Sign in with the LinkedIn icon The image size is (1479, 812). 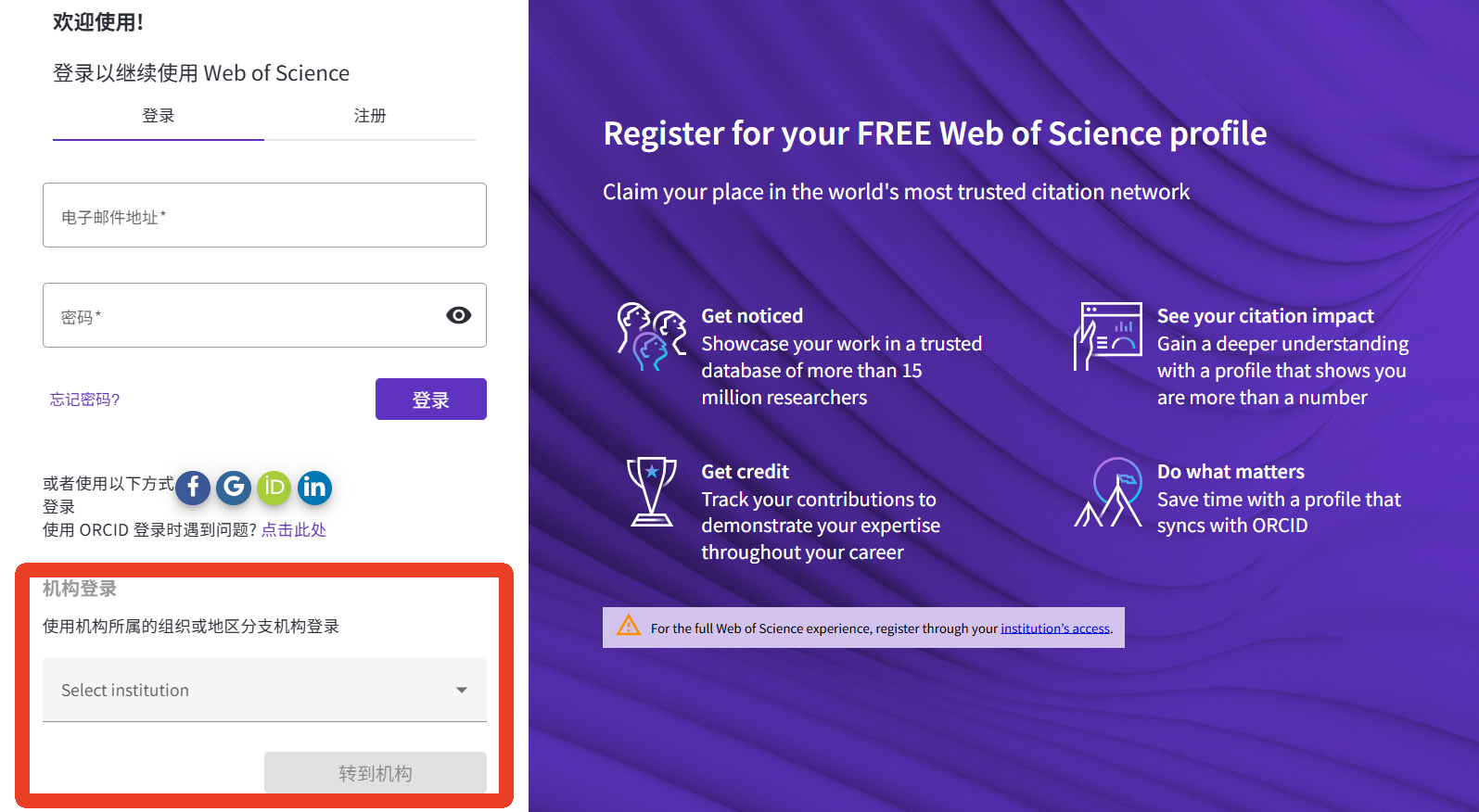314,487
